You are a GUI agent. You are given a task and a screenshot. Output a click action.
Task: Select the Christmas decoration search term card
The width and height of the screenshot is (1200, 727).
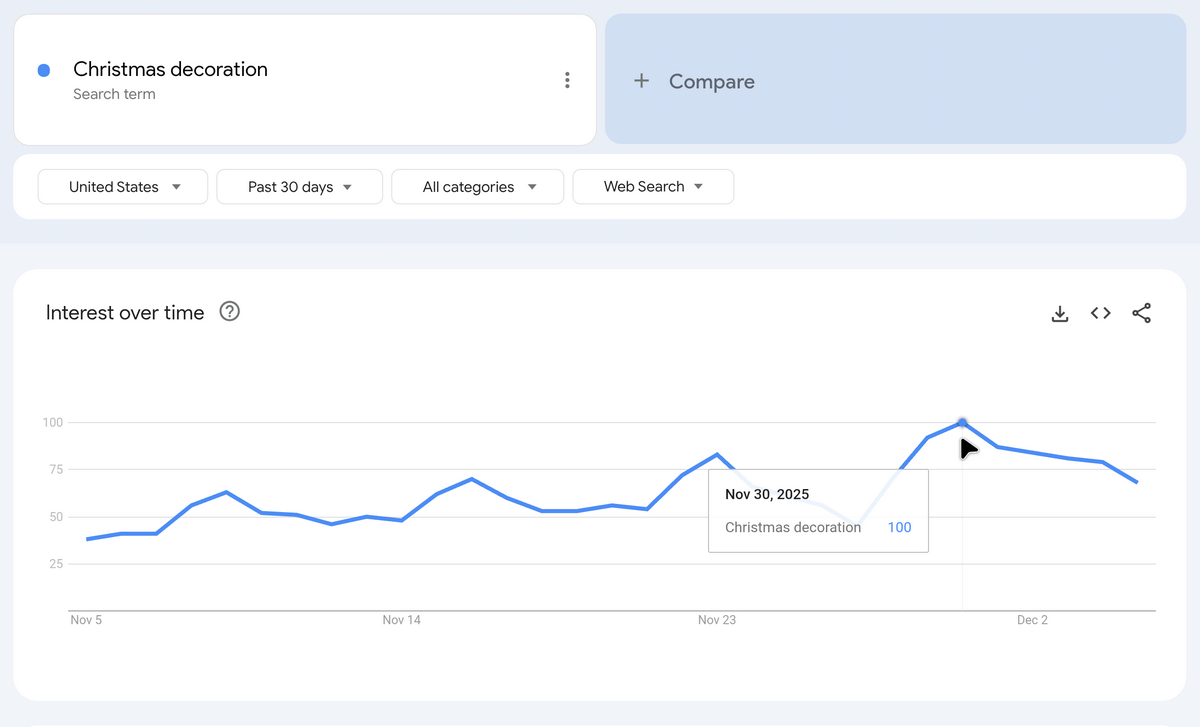click(x=170, y=70)
